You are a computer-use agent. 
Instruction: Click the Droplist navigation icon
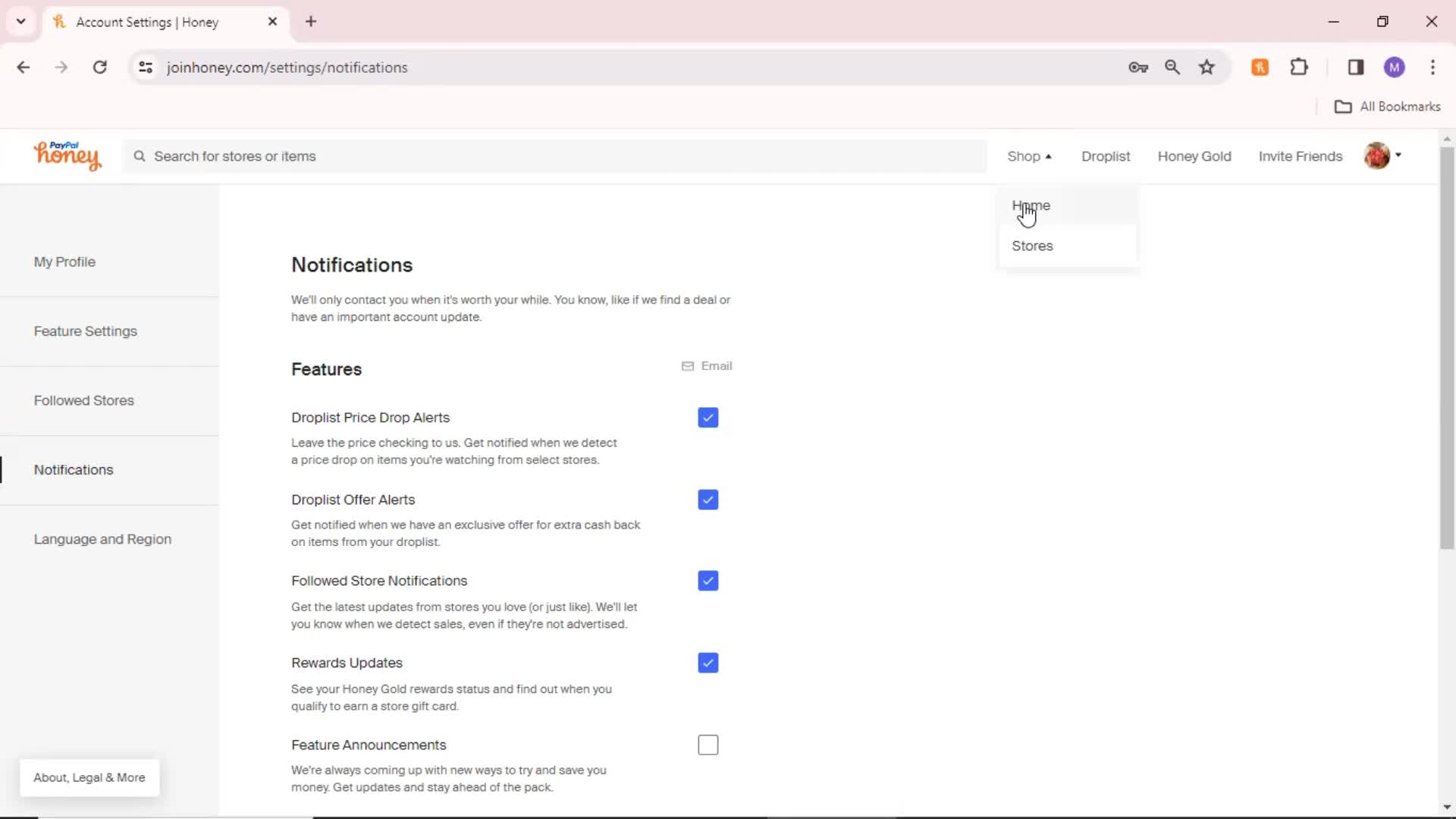(x=1106, y=156)
